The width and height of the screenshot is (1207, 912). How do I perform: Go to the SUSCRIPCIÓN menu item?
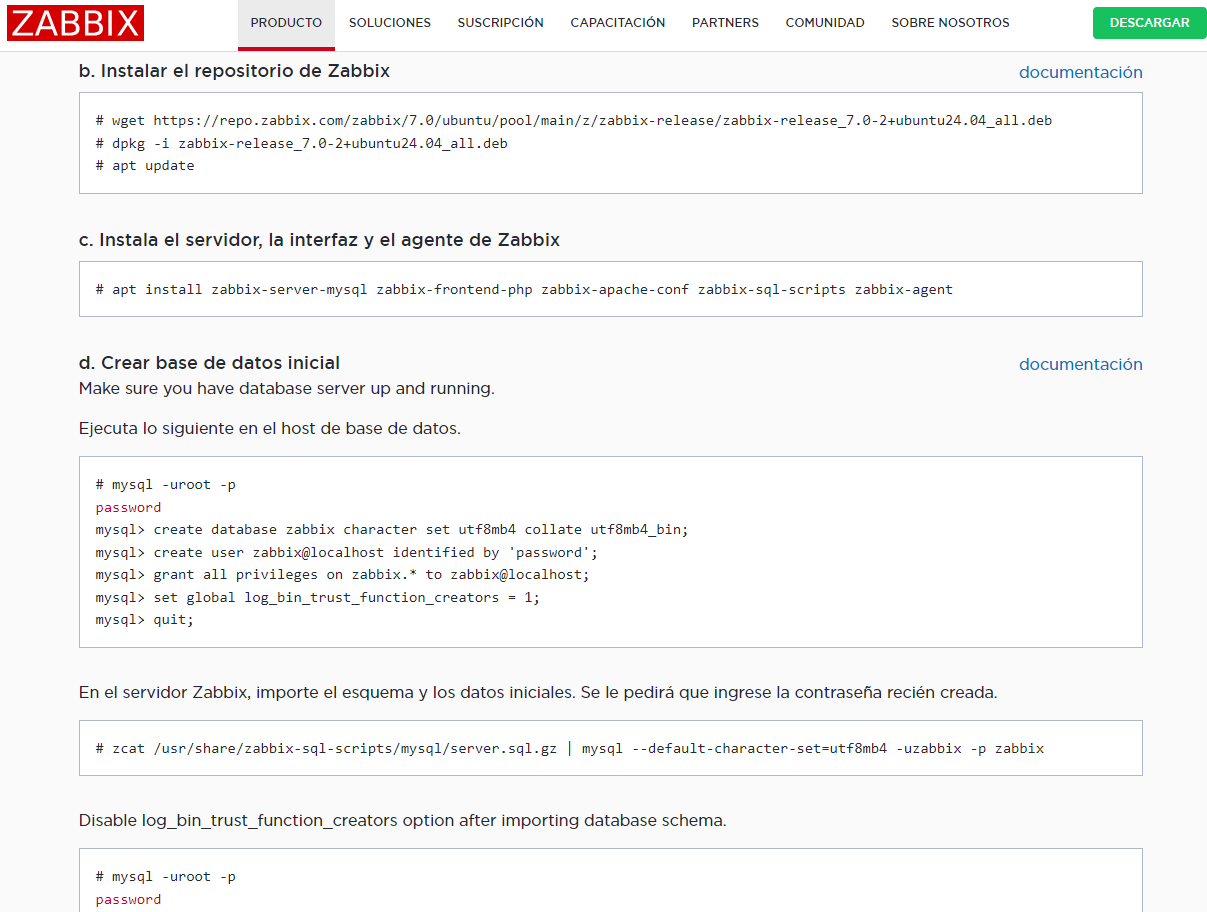(500, 23)
